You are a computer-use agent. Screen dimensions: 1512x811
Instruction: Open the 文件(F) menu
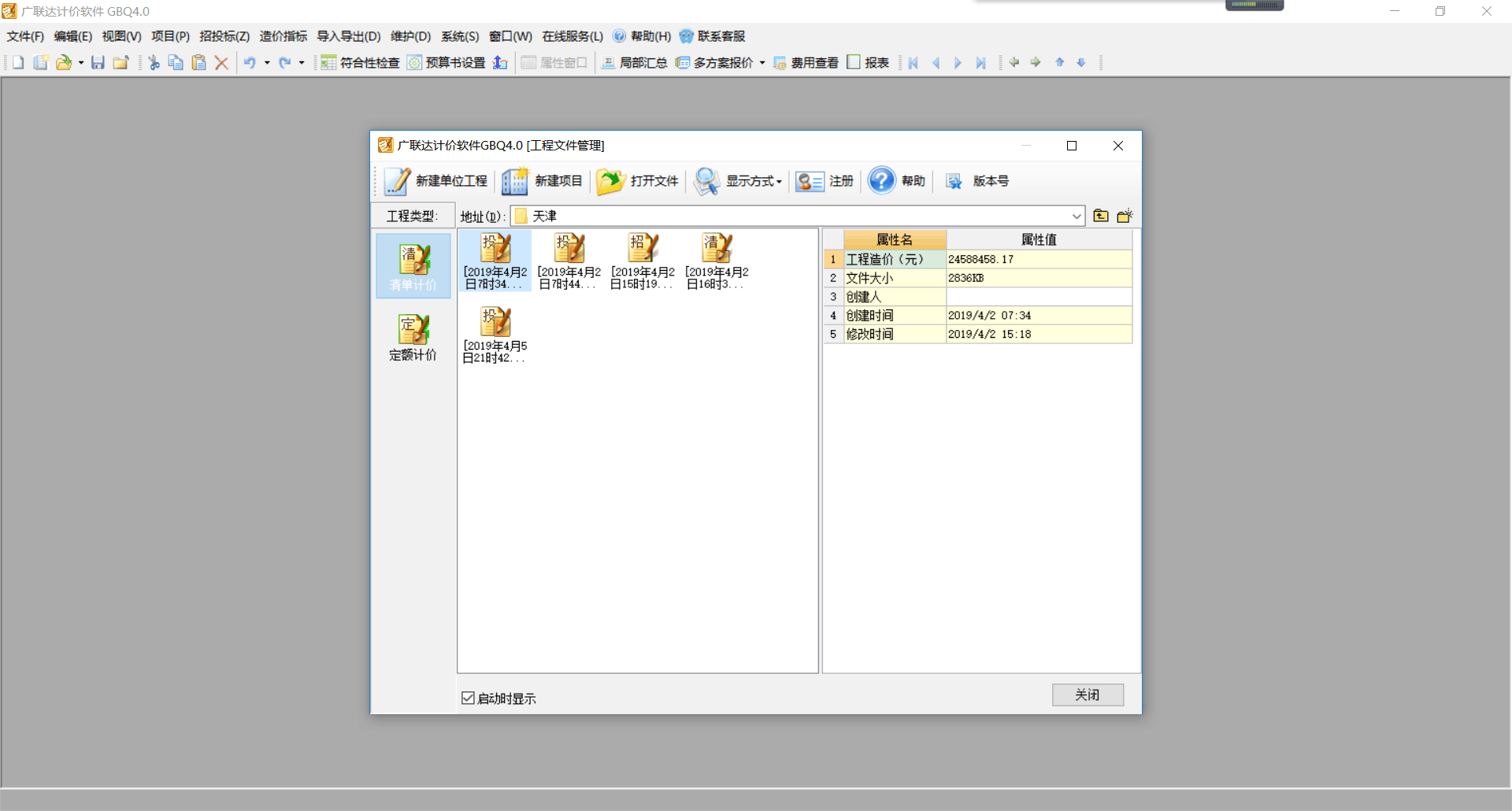[x=25, y=36]
